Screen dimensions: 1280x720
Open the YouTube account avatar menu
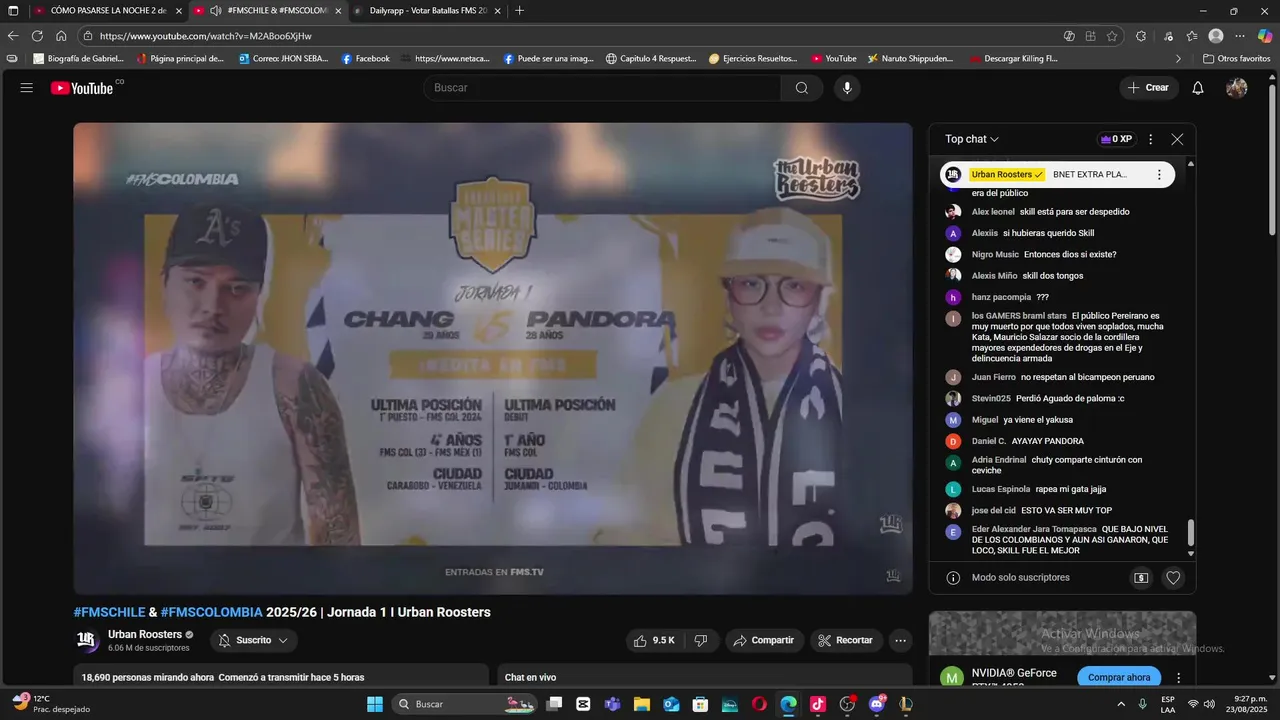(1237, 88)
